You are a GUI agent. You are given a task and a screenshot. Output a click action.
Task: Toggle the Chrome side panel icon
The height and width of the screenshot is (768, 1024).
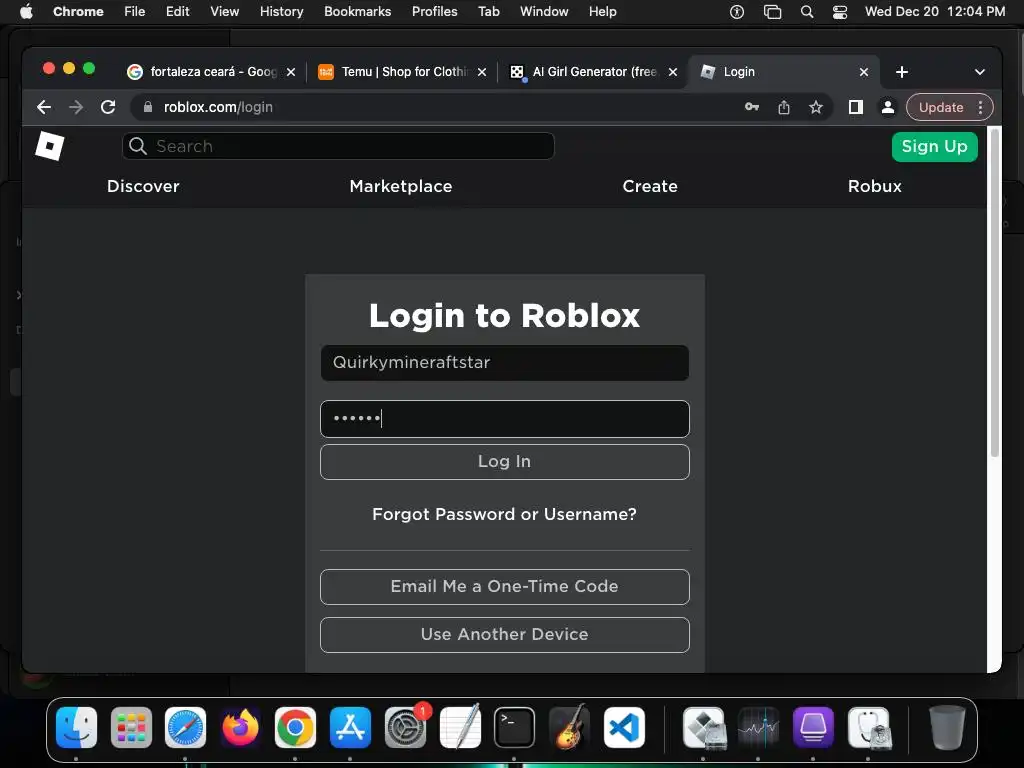(x=856, y=107)
